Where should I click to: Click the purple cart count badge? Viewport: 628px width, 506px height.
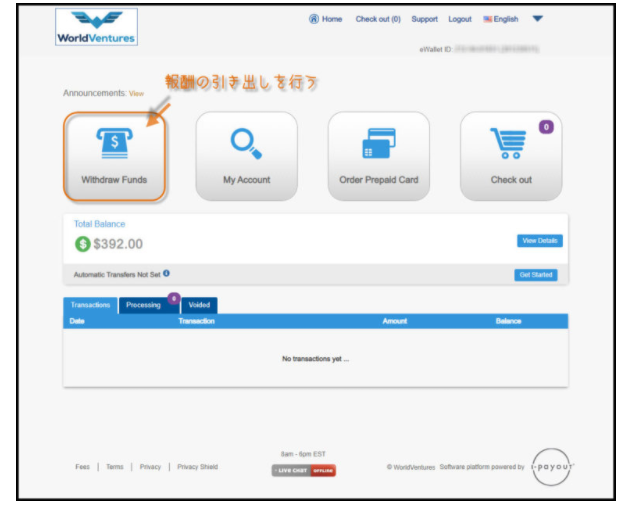(546, 127)
